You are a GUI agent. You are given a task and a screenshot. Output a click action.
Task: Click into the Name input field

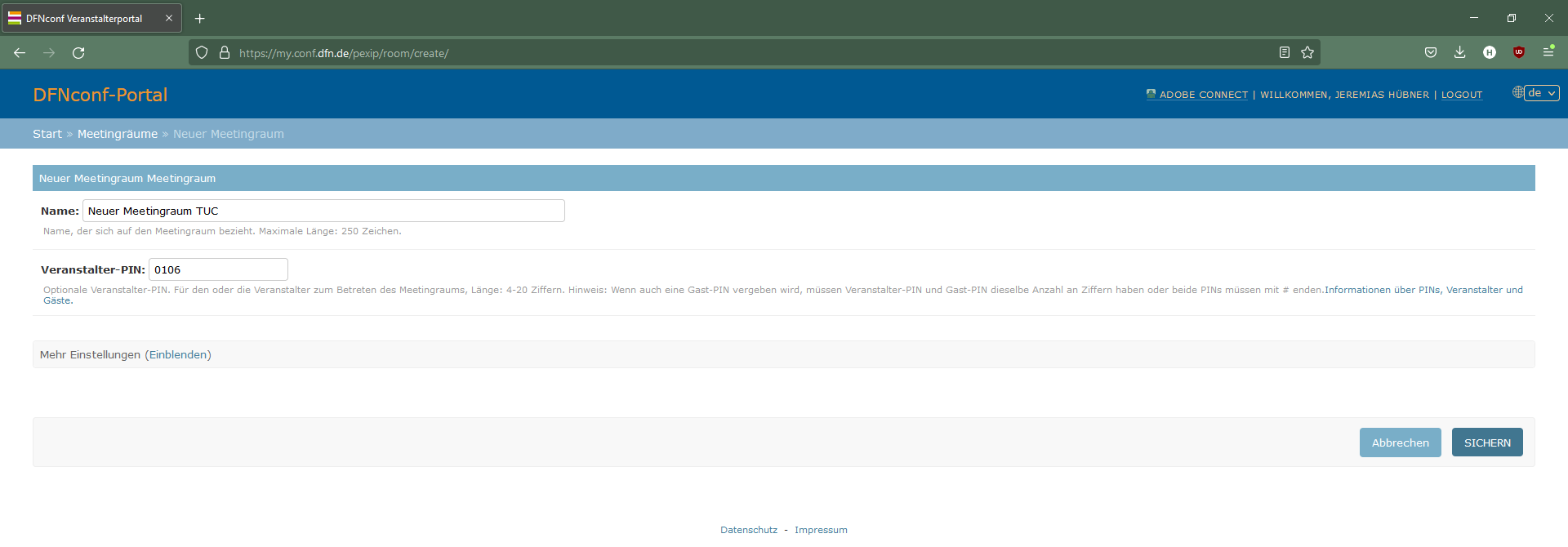(x=323, y=211)
